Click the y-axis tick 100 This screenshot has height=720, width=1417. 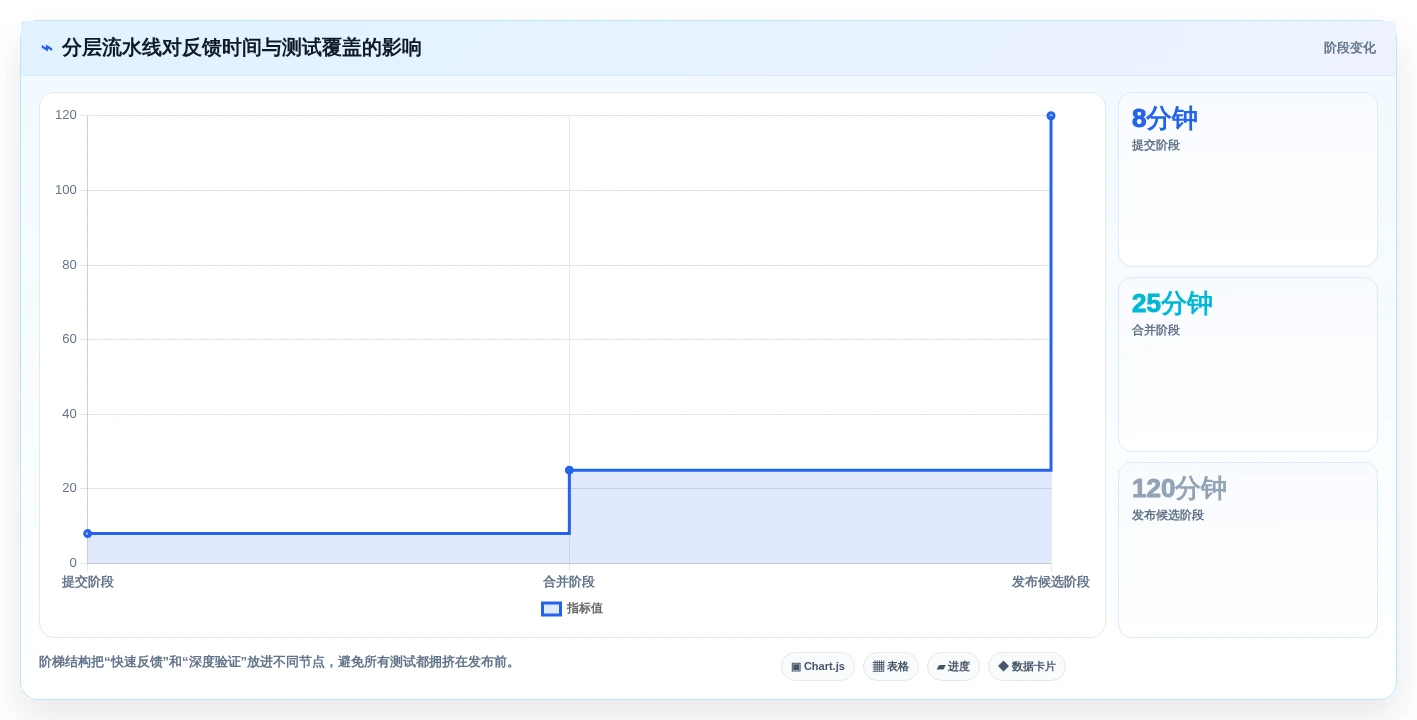tap(66, 190)
